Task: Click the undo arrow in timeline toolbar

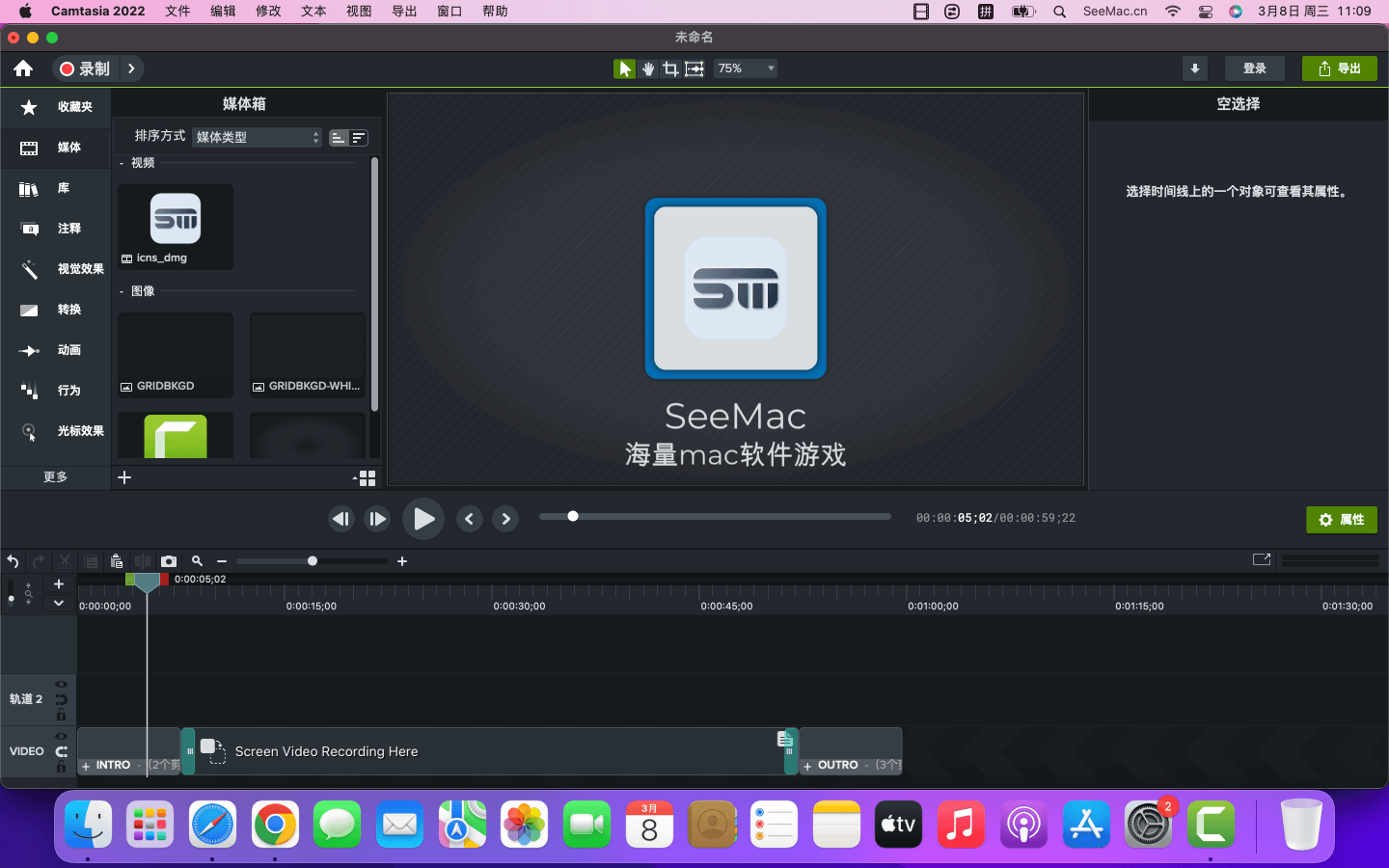Action: pos(13,561)
